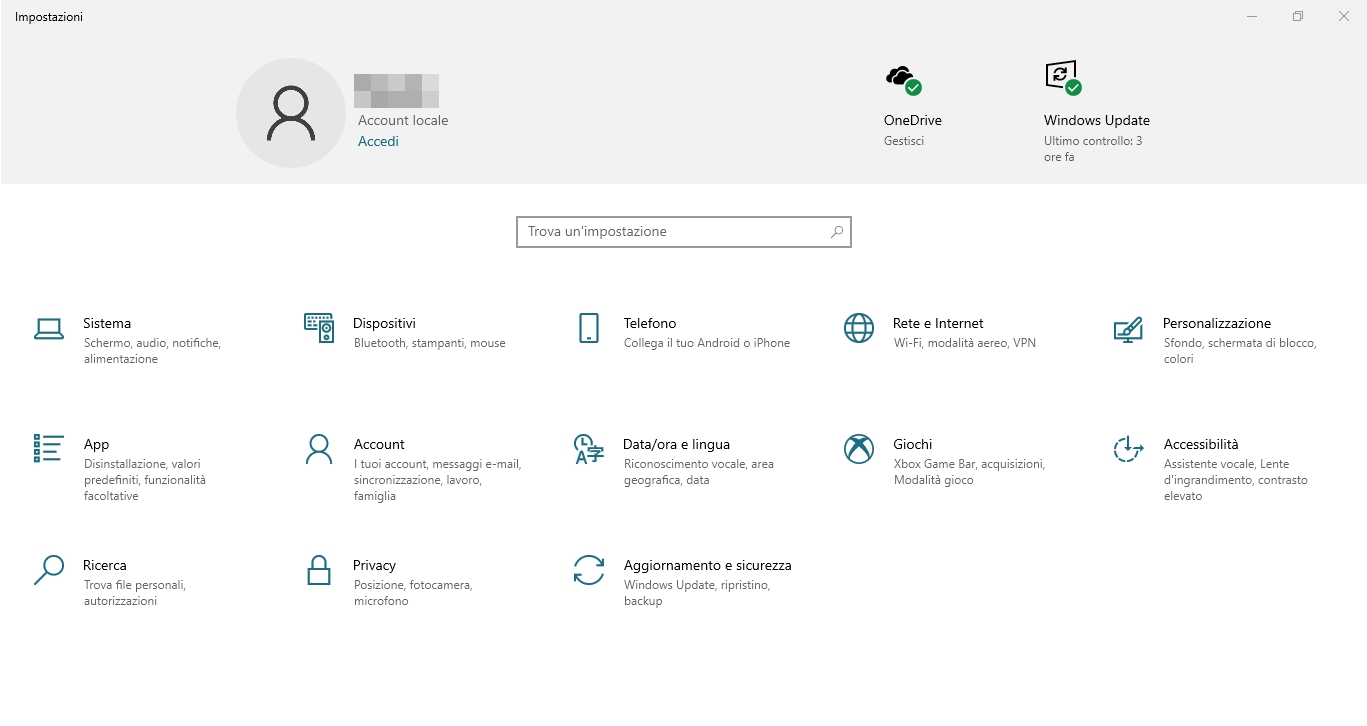
Task: Click 'Ultimo controllo: 3 ore fa' text
Action: 1093,149
